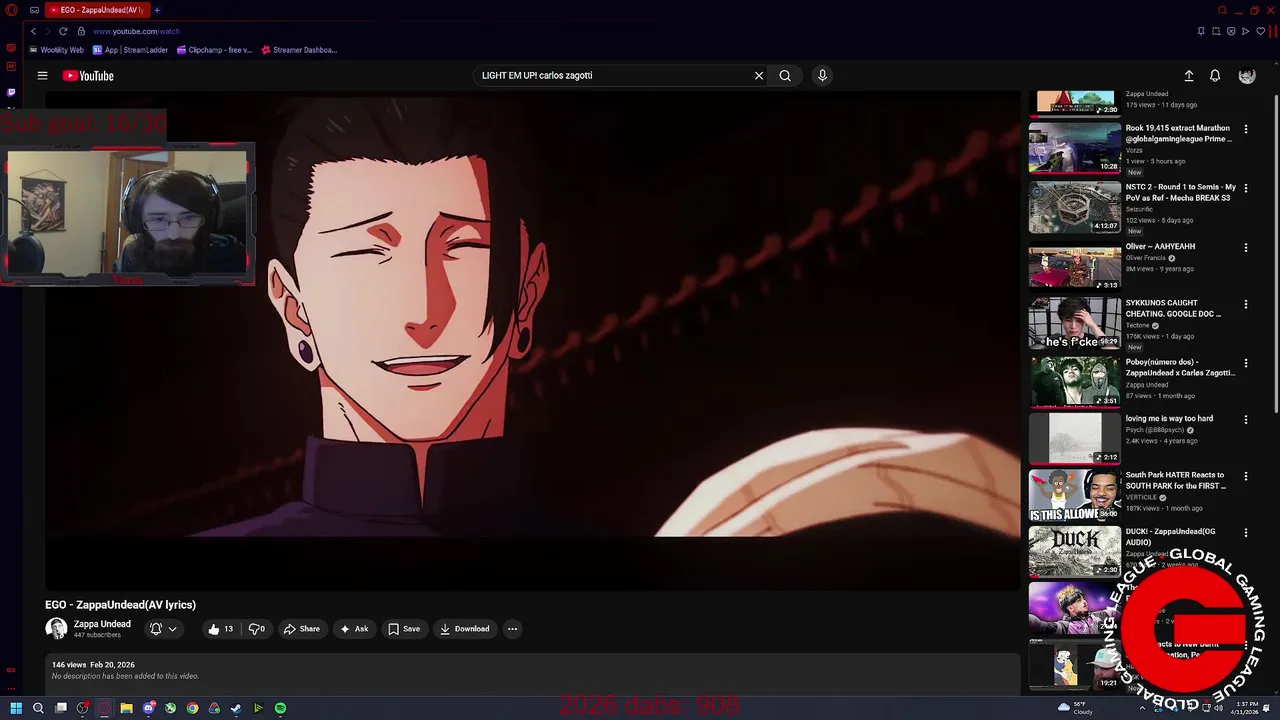Like the EGO video
This screenshot has width=1280, height=720.
(220, 629)
